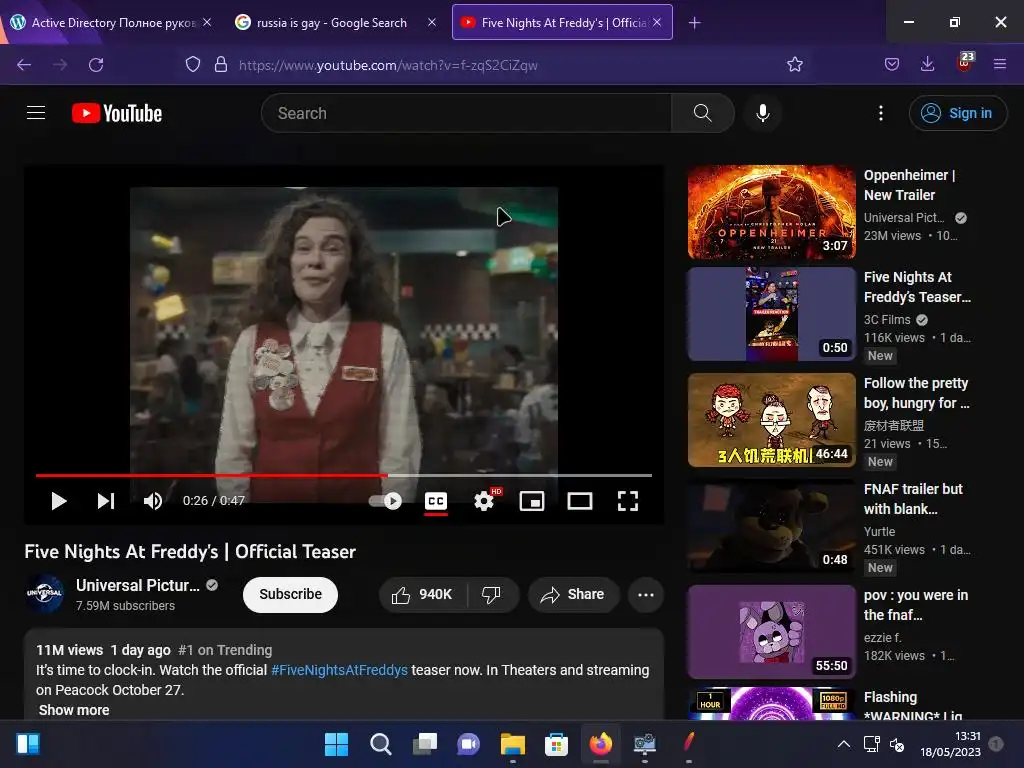Share this video
The width and height of the screenshot is (1024, 768).
[x=573, y=594]
